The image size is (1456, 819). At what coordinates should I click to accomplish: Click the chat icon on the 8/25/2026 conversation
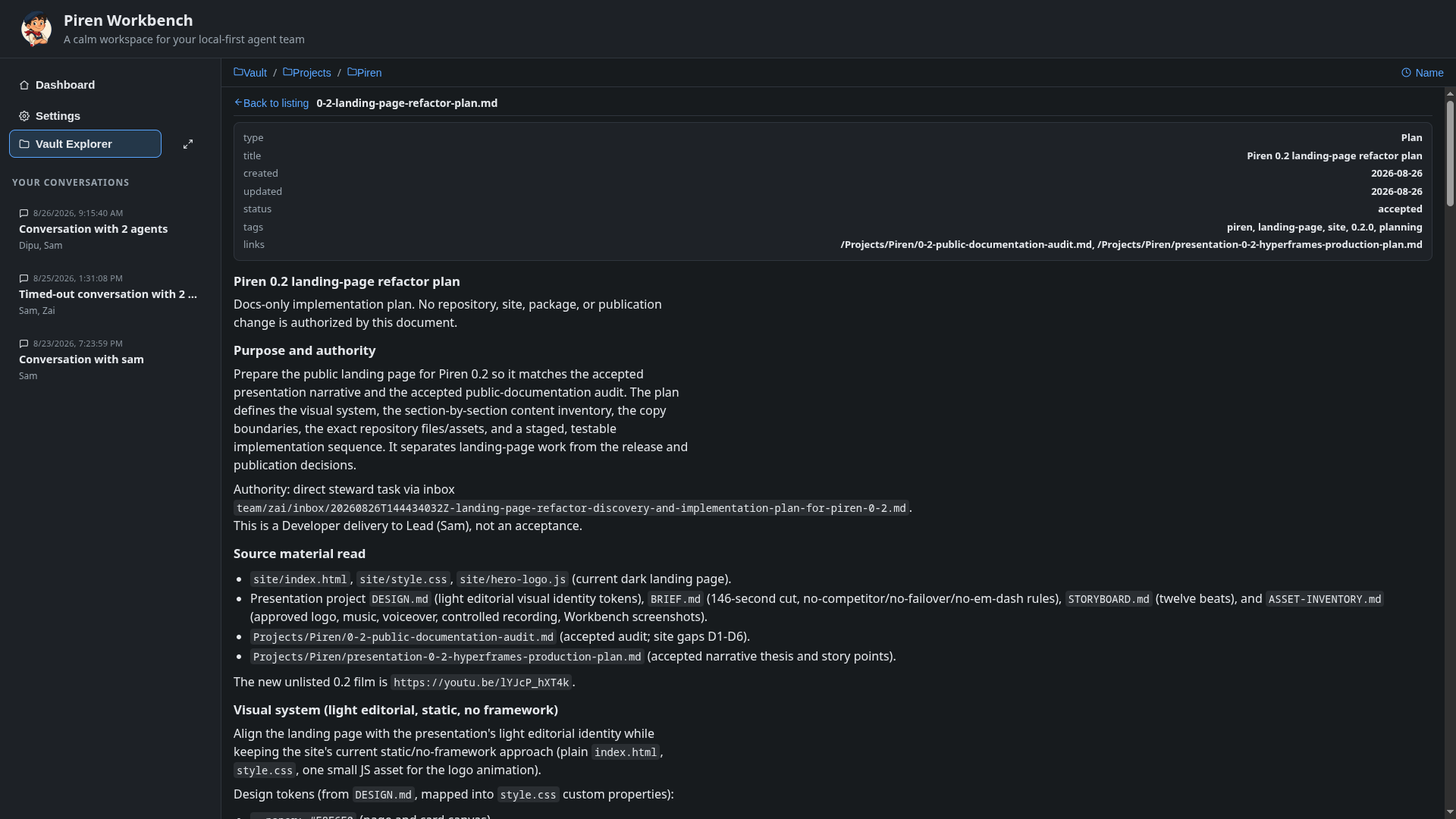[x=24, y=278]
